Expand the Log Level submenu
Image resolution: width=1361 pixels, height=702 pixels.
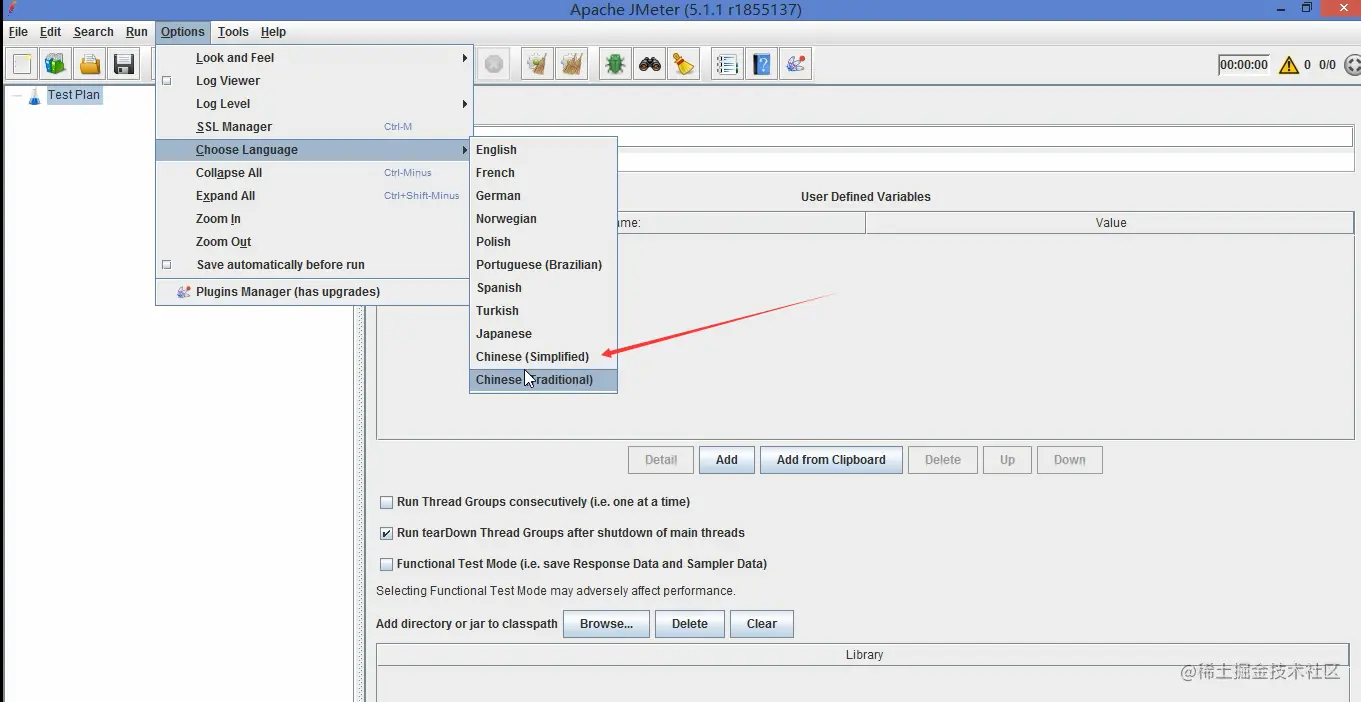(x=313, y=104)
